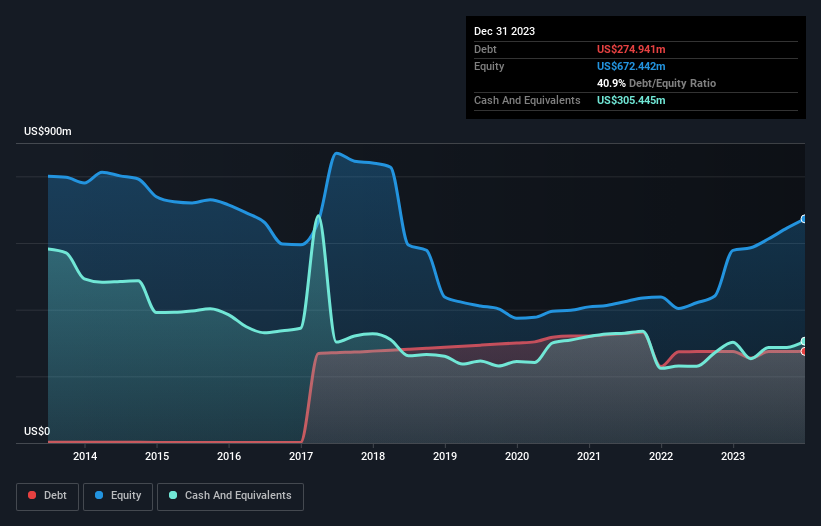Click the 2016 x-axis label
The image size is (821, 526).
click(x=229, y=456)
